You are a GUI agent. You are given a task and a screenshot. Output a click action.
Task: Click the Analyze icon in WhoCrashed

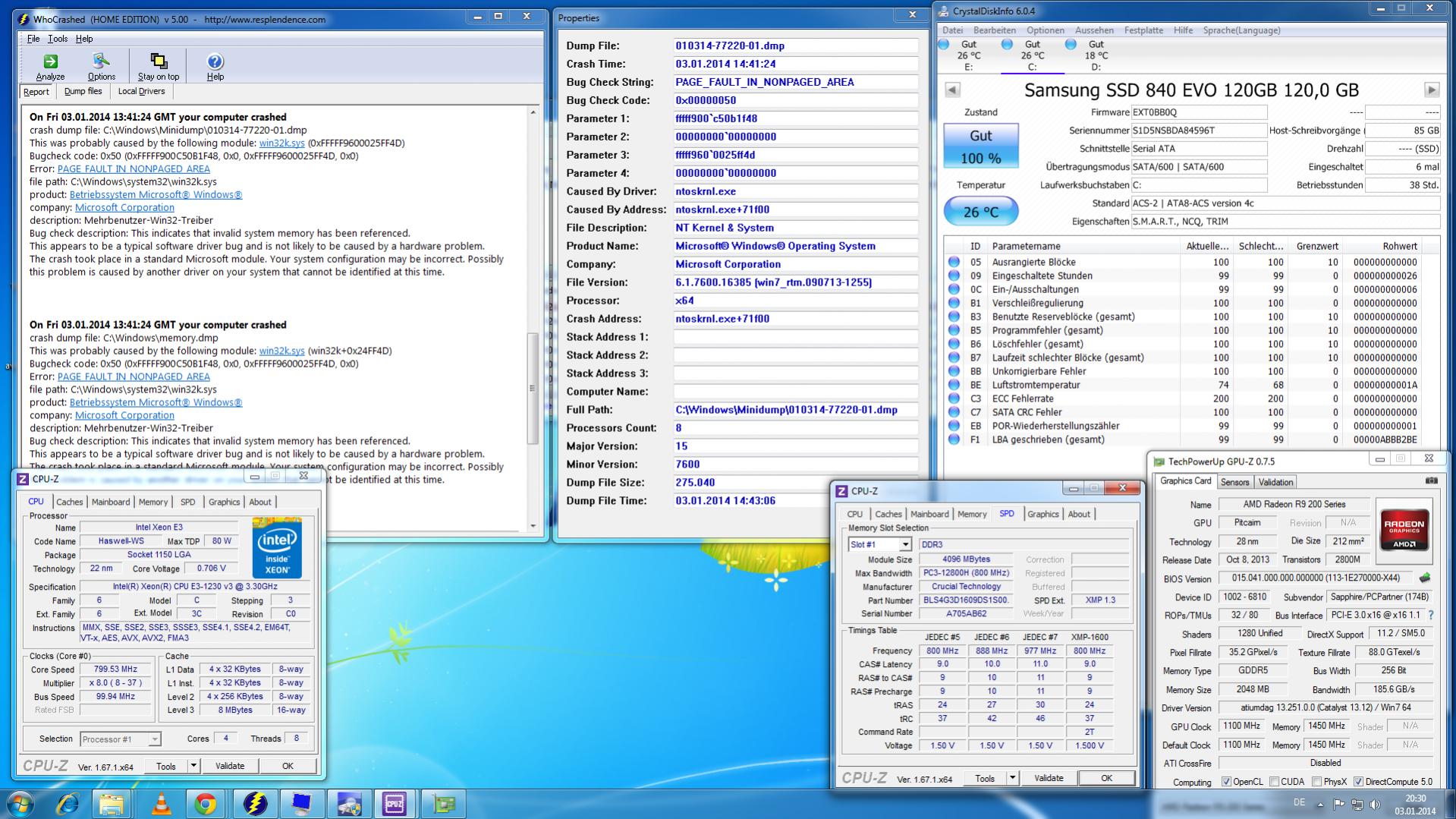50,61
